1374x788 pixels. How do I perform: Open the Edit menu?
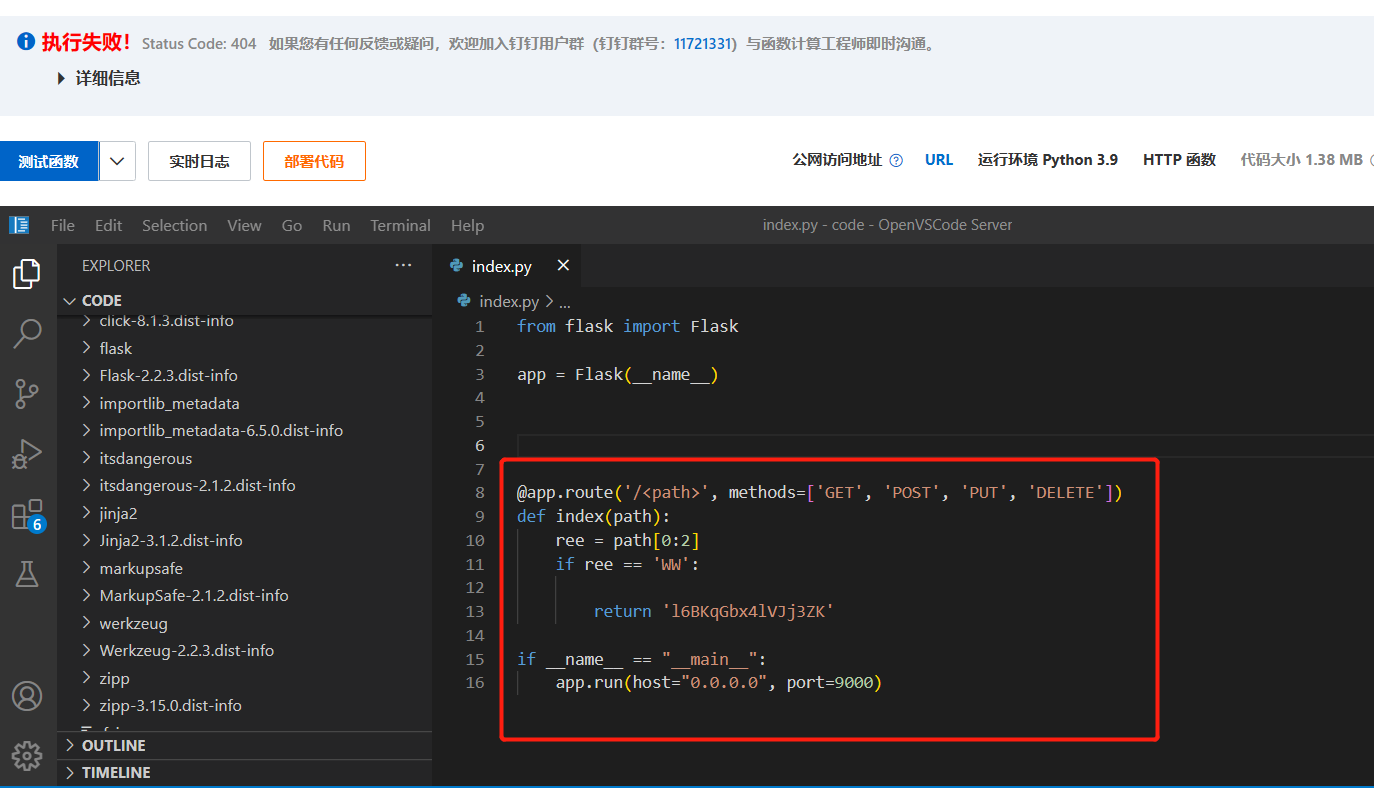pos(108,225)
